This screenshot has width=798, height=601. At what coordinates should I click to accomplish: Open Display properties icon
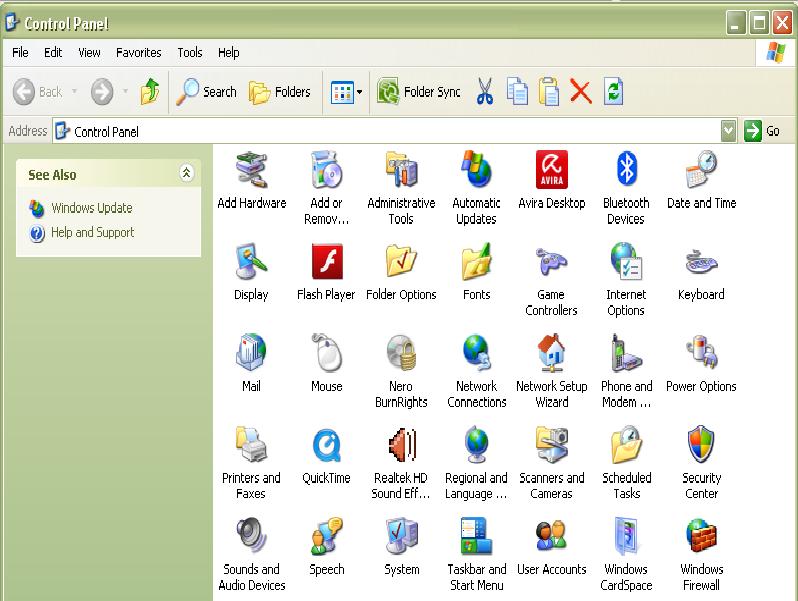coord(251,272)
